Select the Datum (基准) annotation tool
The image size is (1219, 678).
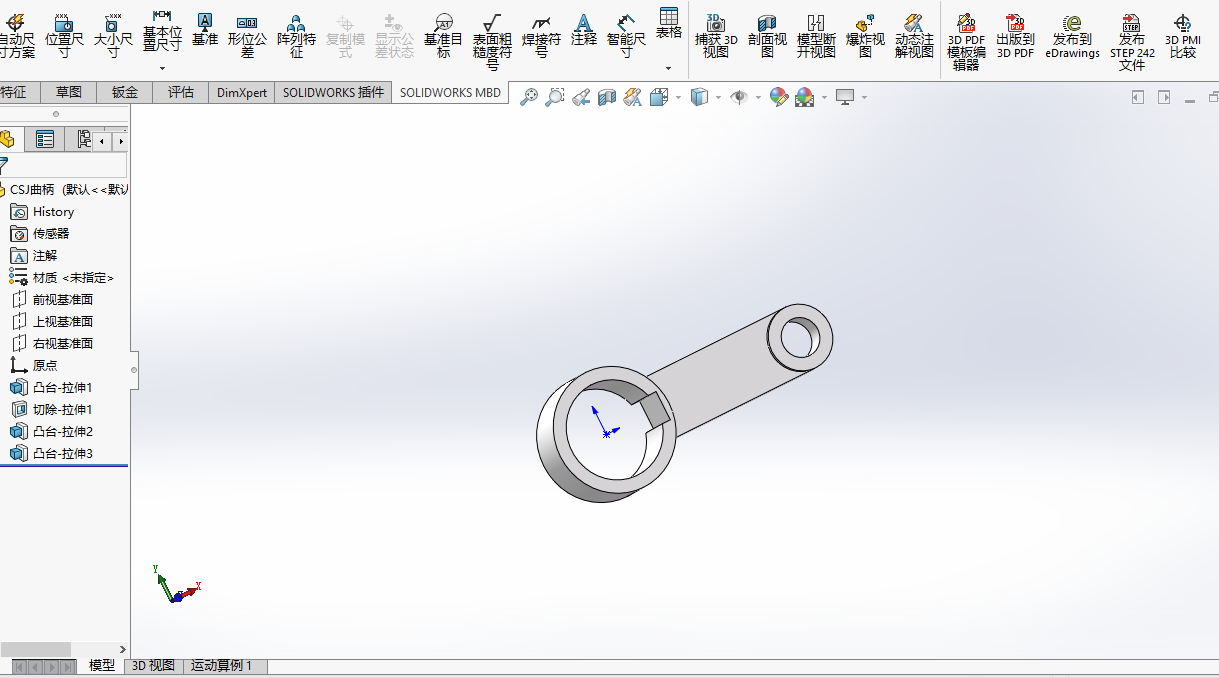[x=204, y=29]
